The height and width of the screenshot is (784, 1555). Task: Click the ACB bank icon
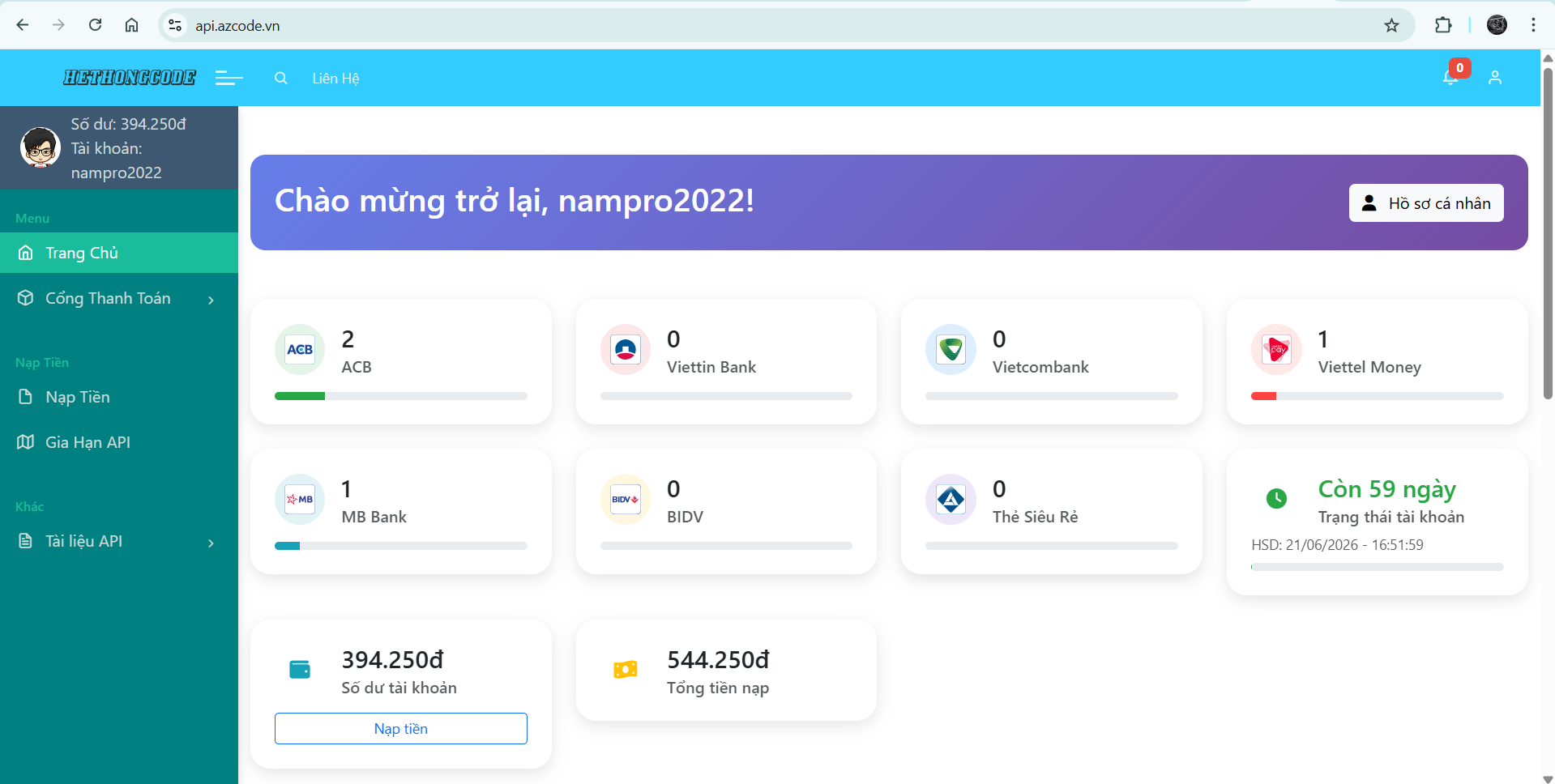pyautogui.click(x=299, y=349)
